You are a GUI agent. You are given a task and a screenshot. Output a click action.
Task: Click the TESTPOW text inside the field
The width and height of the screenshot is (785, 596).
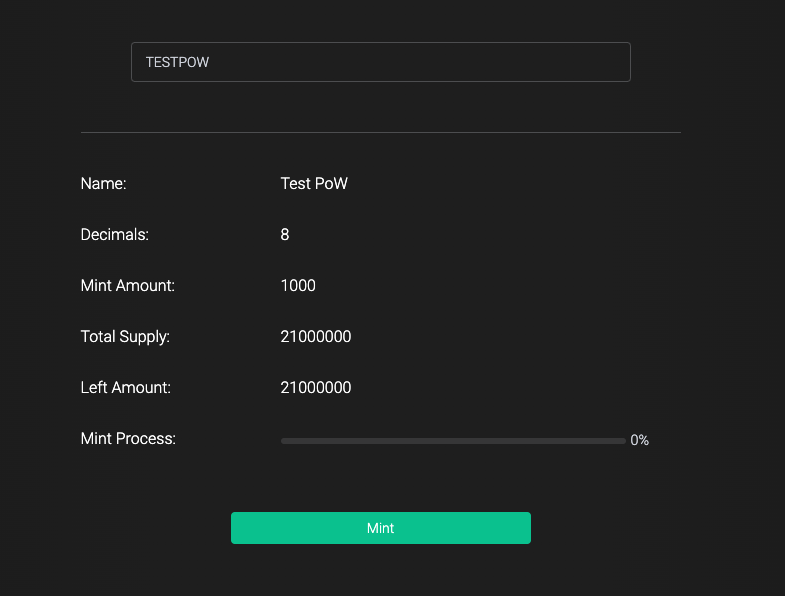click(x=177, y=62)
